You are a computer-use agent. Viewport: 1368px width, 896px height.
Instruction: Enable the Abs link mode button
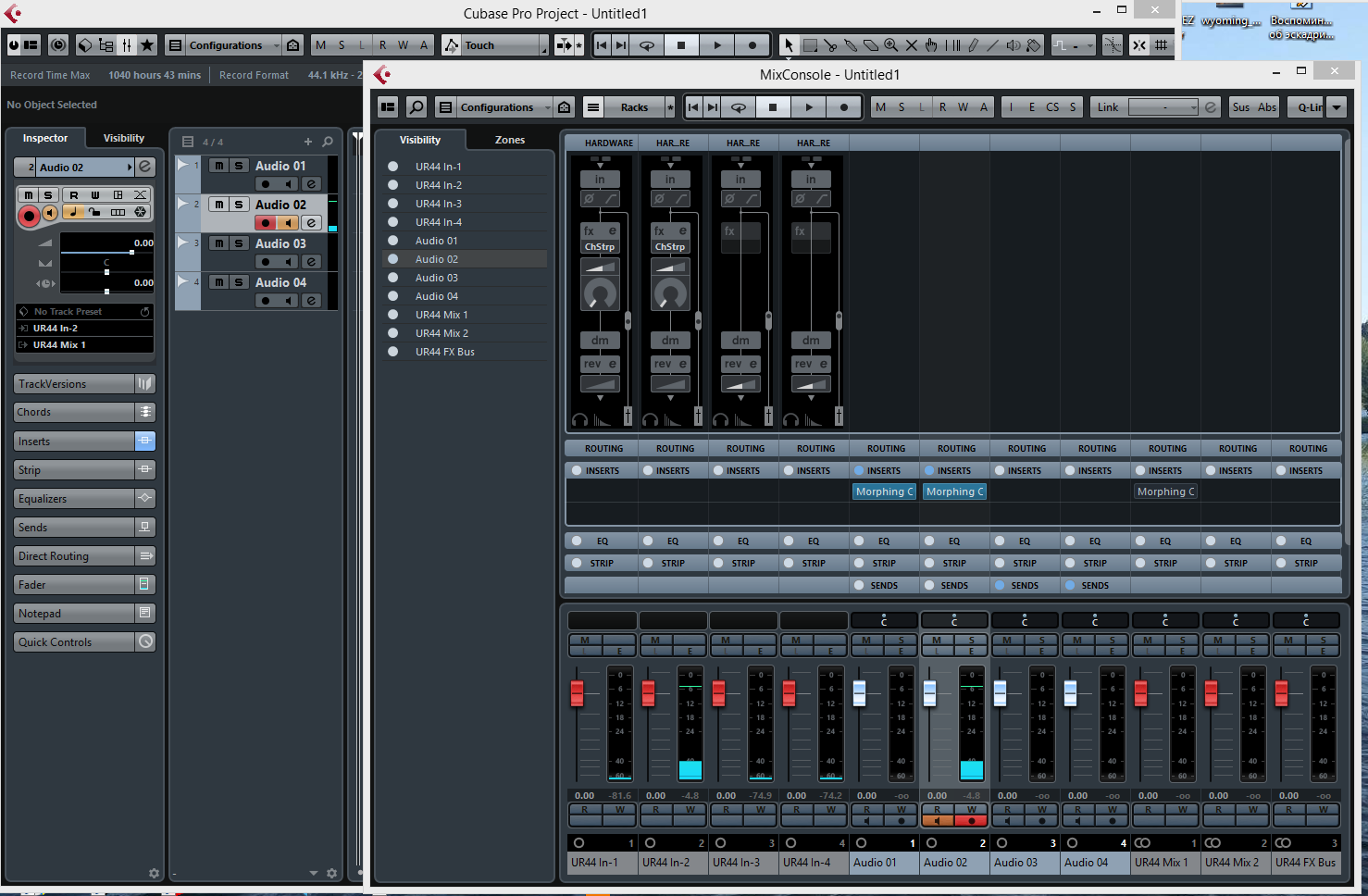pyautogui.click(x=1267, y=107)
